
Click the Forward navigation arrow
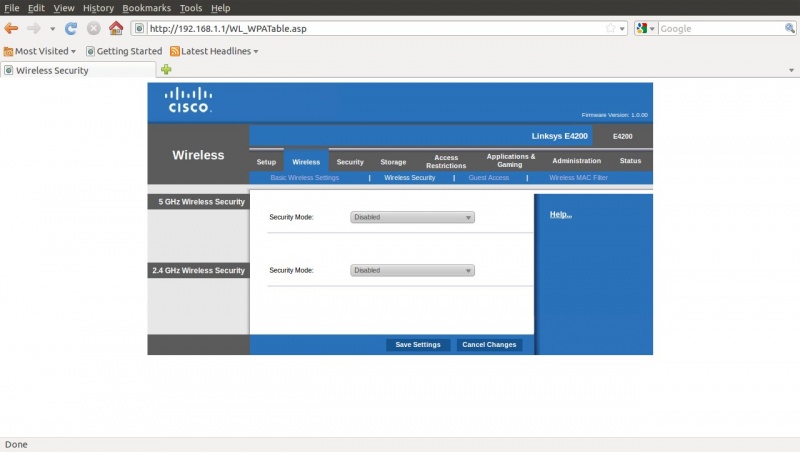[34, 29]
